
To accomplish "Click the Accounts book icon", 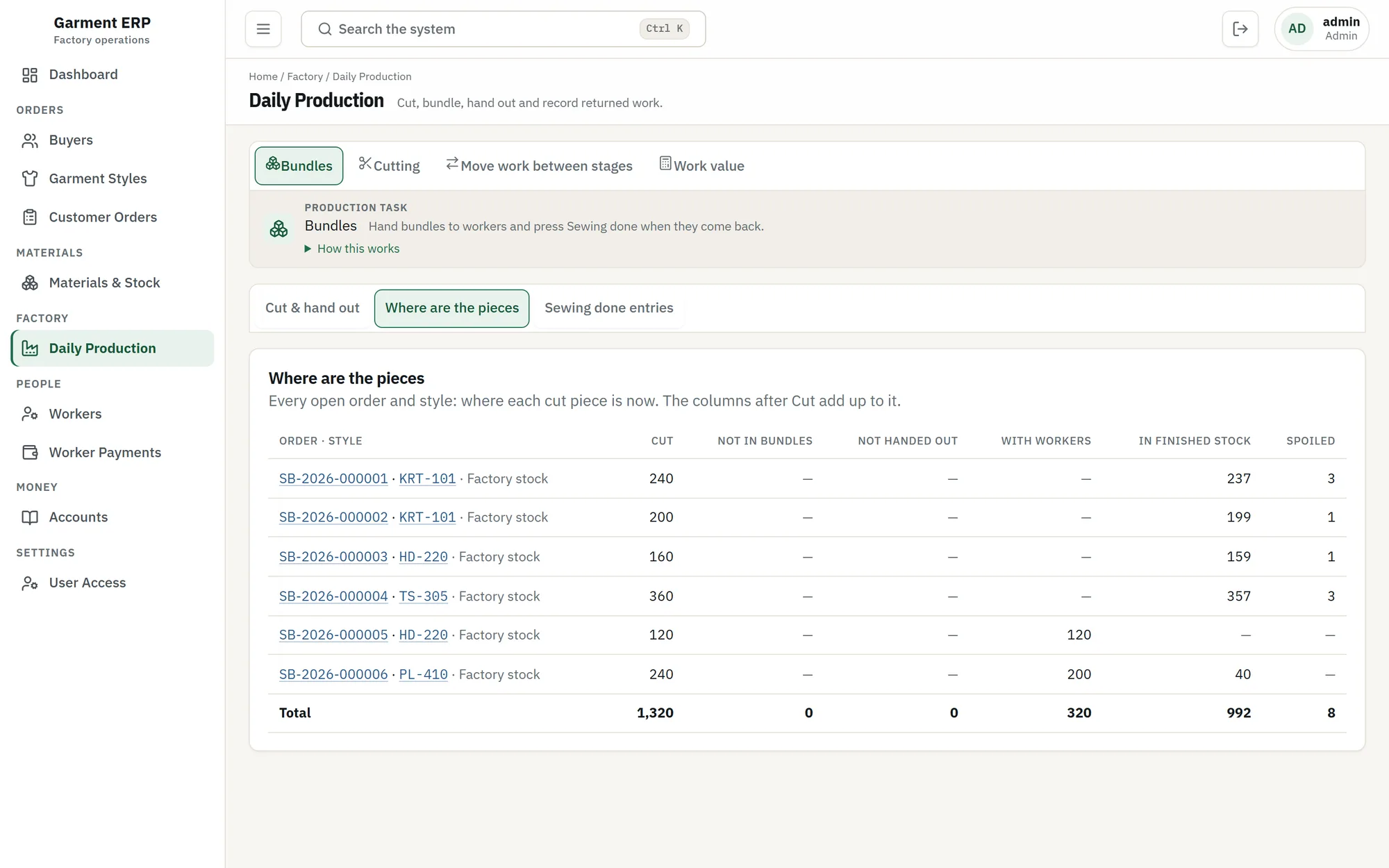I will [x=30, y=518].
